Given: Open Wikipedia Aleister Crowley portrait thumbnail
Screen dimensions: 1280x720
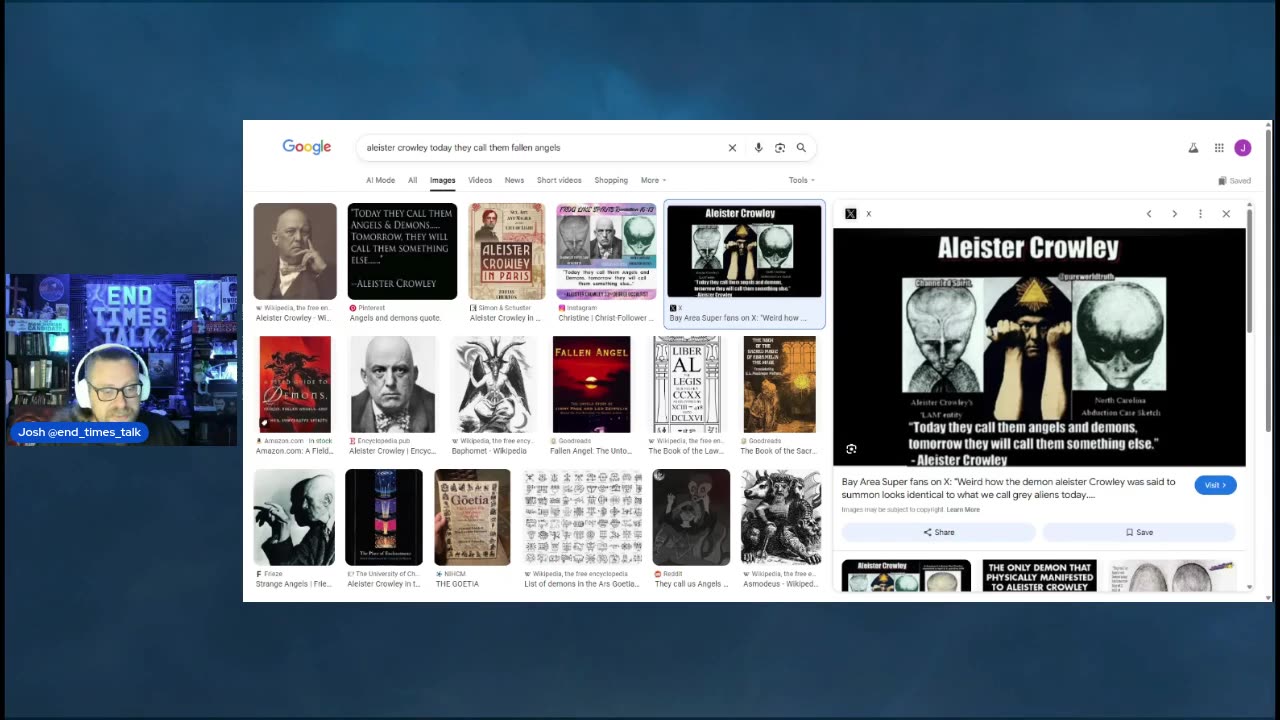Looking at the screenshot, I should pyautogui.click(x=295, y=251).
